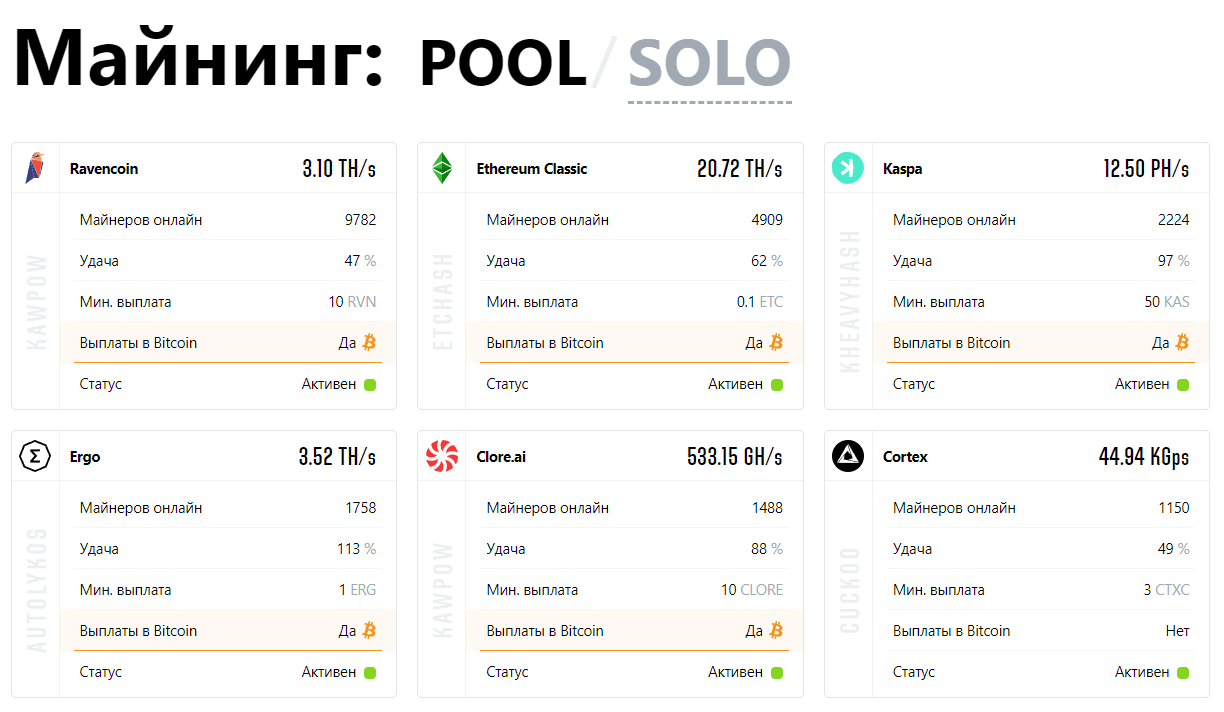Click green status indicator for Ethereum Classic
The height and width of the screenshot is (712, 1224).
(777, 384)
